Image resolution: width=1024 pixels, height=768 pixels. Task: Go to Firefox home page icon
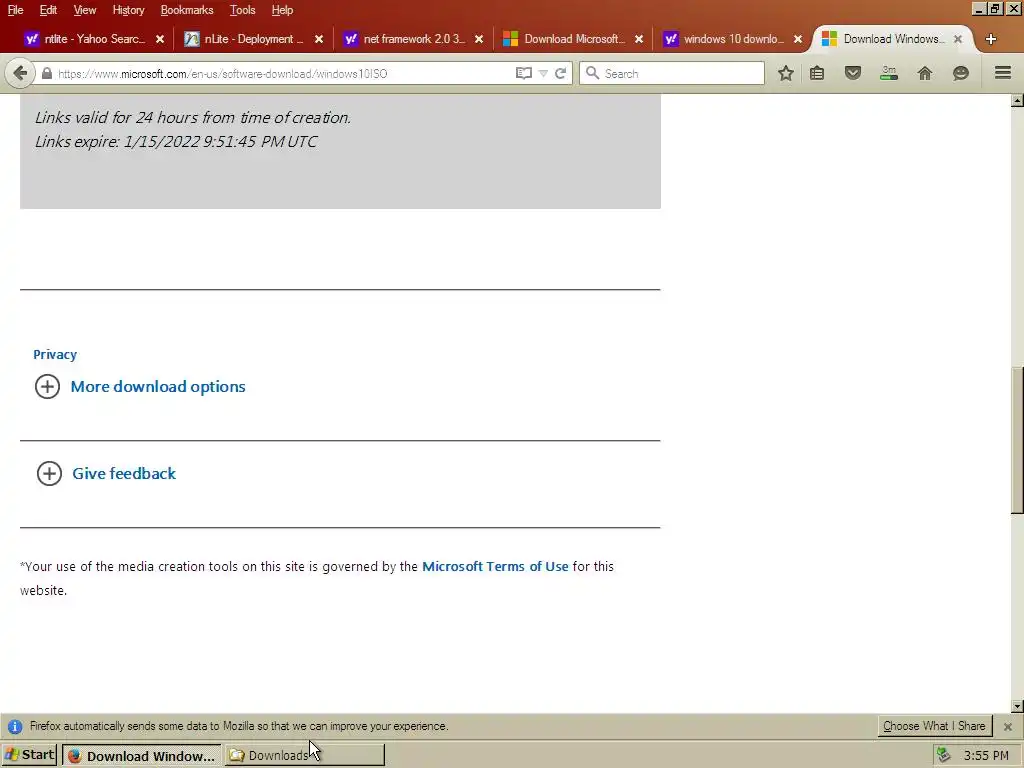(925, 73)
